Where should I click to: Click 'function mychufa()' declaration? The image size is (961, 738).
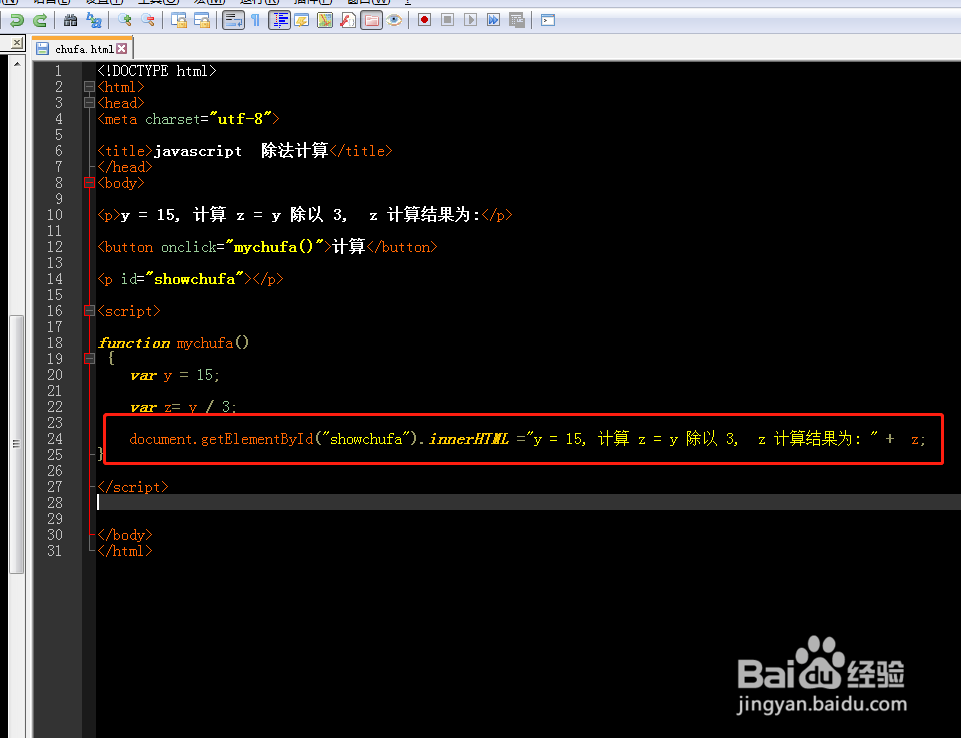(x=173, y=343)
